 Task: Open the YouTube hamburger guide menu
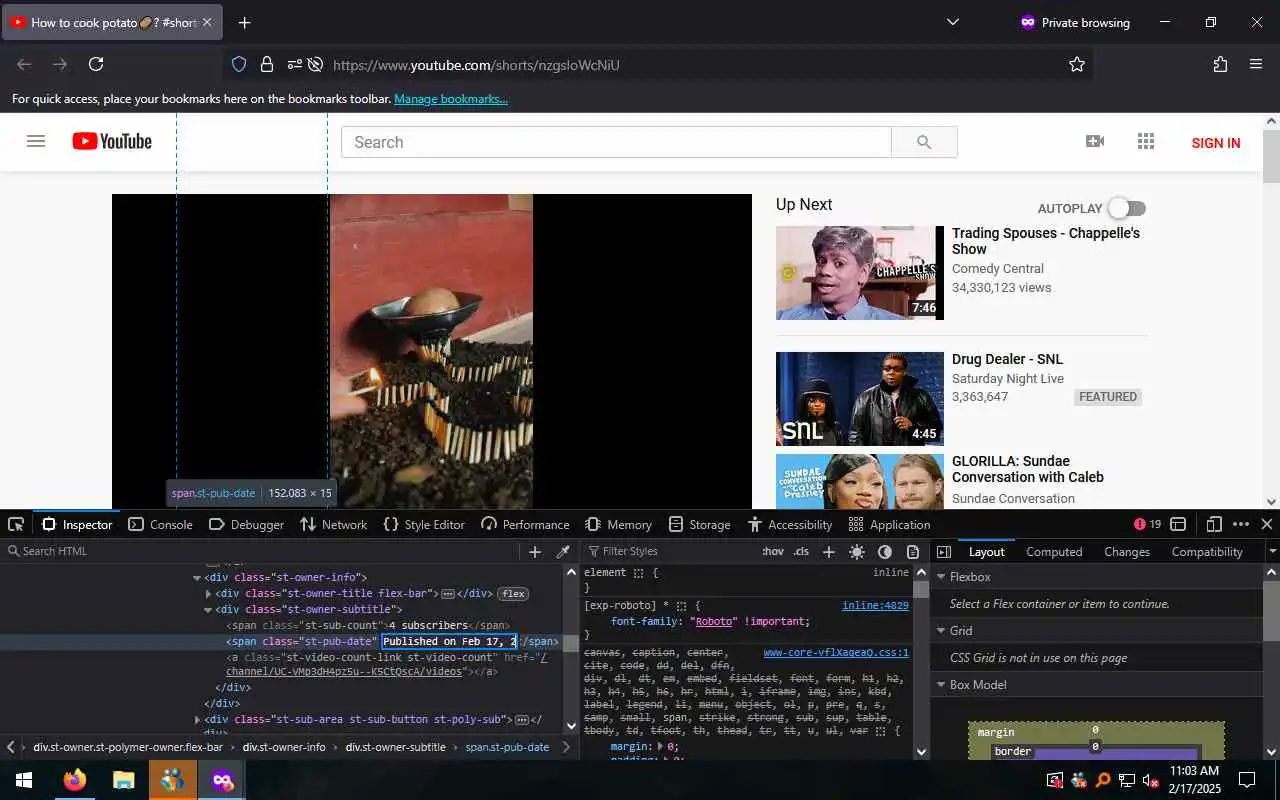pyautogui.click(x=36, y=141)
